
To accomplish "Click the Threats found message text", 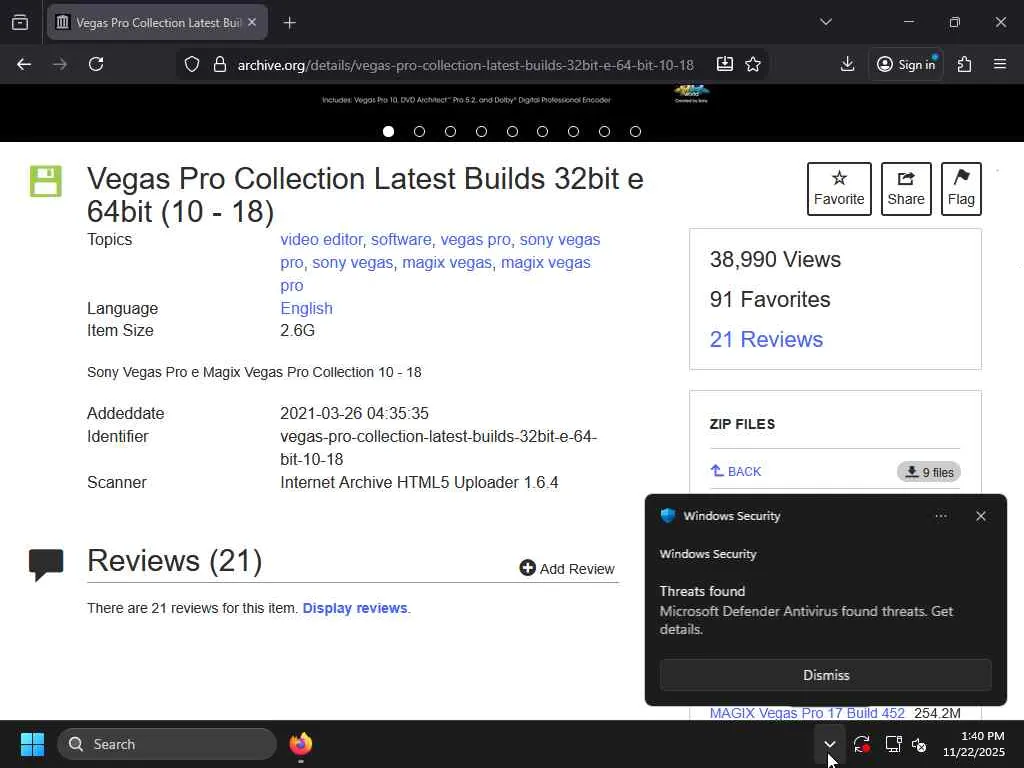I will [806, 611].
